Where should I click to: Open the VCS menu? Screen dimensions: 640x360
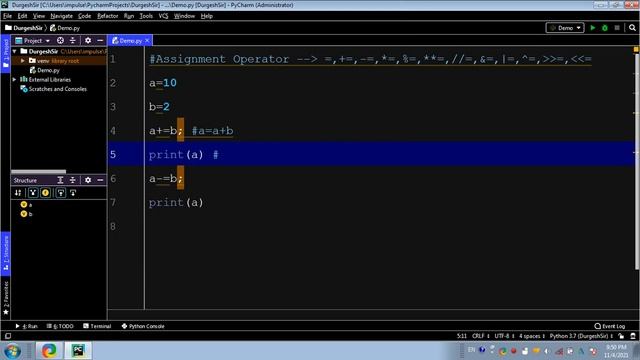[x=163, y=16]
